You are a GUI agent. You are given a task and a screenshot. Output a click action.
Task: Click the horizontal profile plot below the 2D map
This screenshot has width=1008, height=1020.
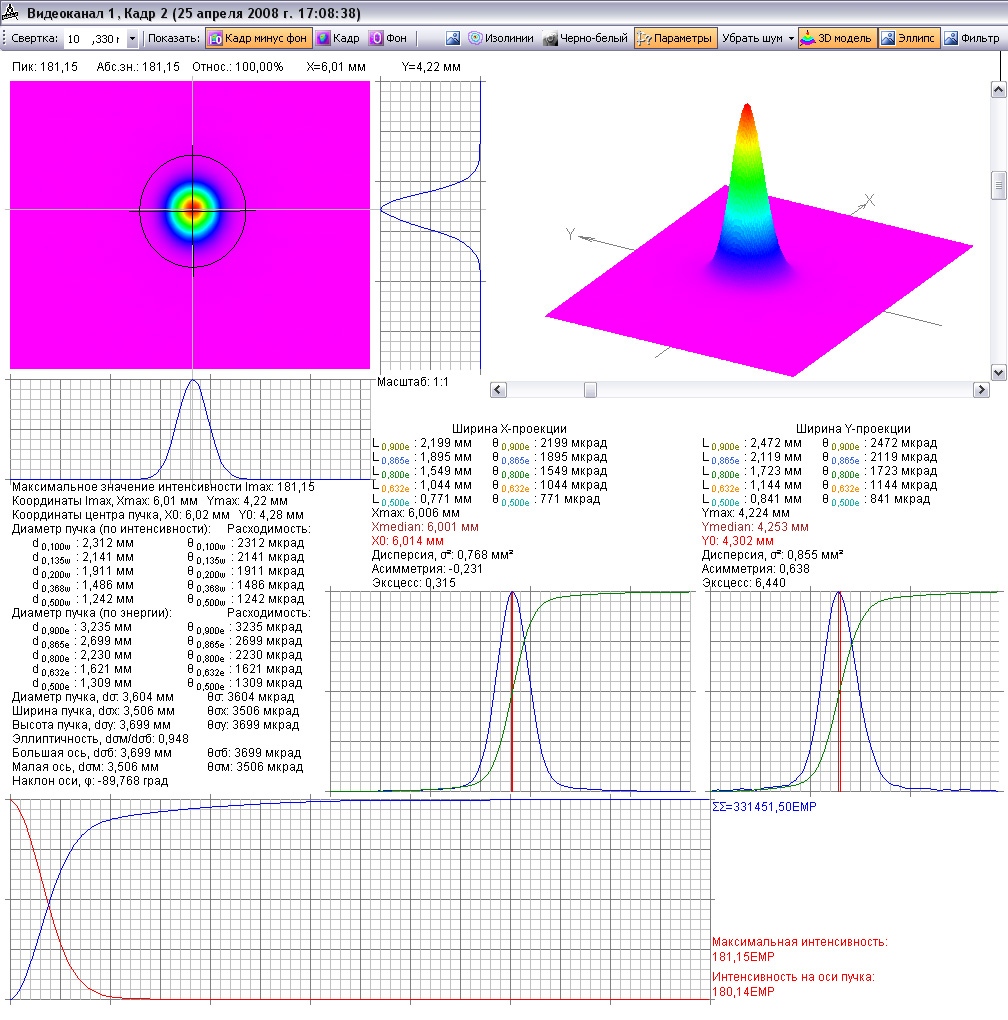tap(190, 429)
